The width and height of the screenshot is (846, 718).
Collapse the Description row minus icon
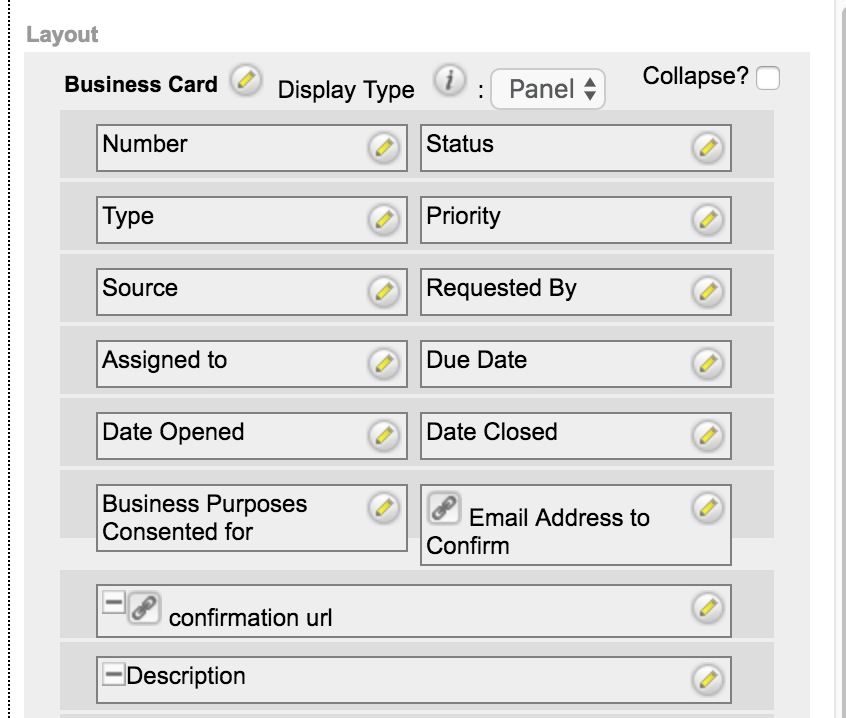[114, 675]
